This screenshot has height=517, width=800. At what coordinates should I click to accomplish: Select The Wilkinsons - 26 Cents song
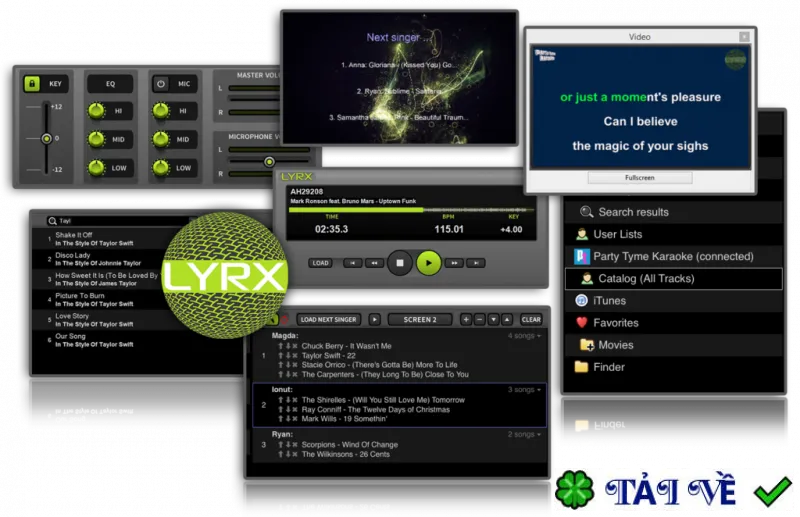coord(345,454)
